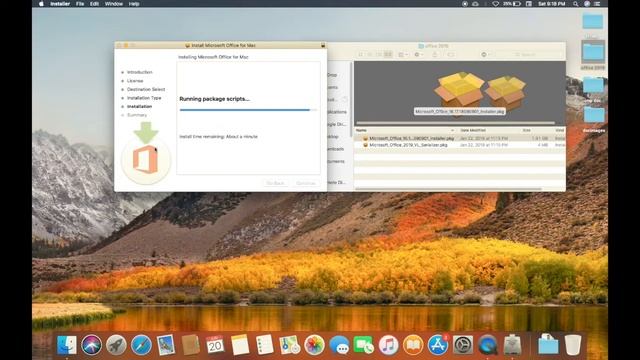Click the battery status indicator

pos(512,4)
